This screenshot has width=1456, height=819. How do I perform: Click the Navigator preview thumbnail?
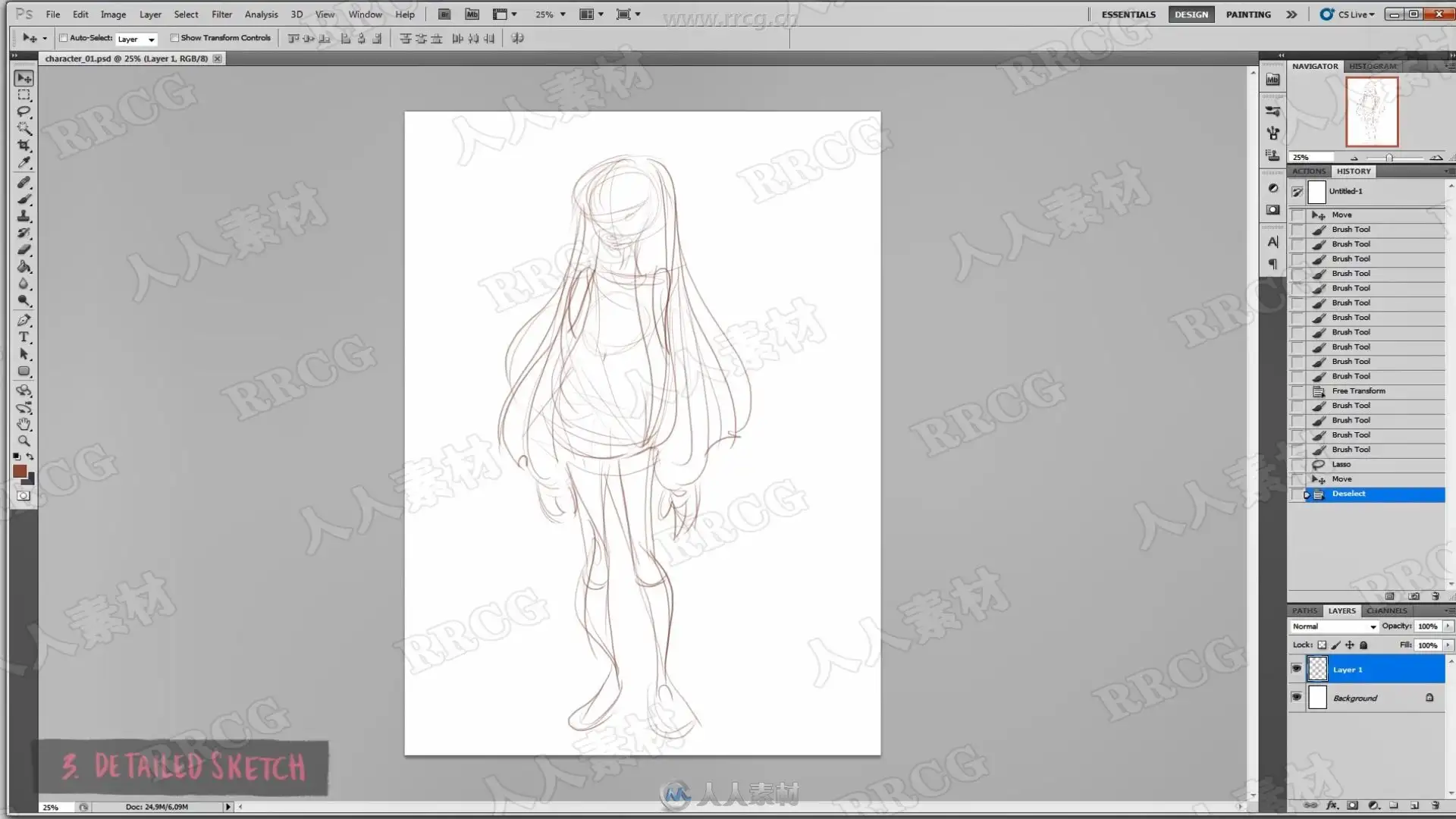[x=1371, y=111]
